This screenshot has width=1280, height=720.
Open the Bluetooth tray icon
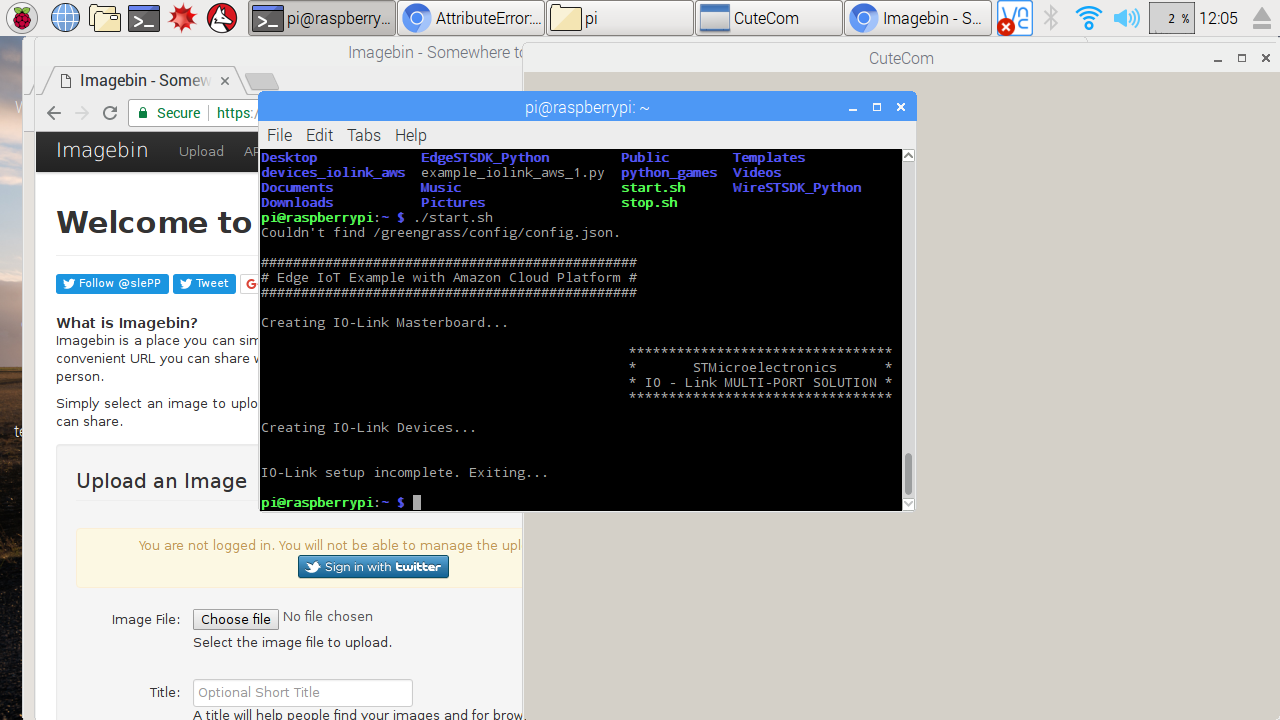1051,18
